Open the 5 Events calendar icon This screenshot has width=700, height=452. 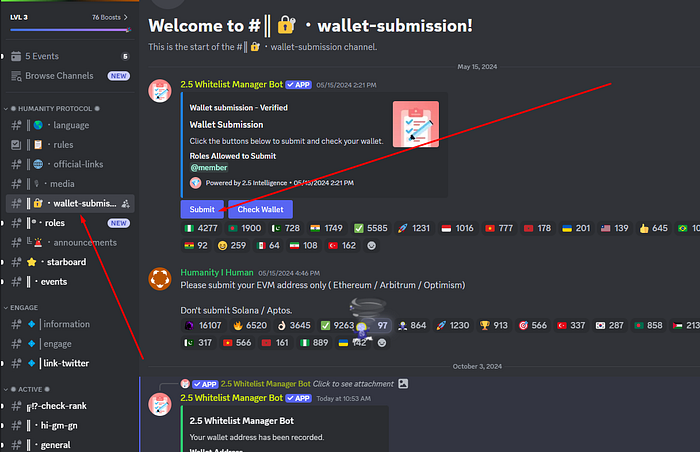[16, 56]
